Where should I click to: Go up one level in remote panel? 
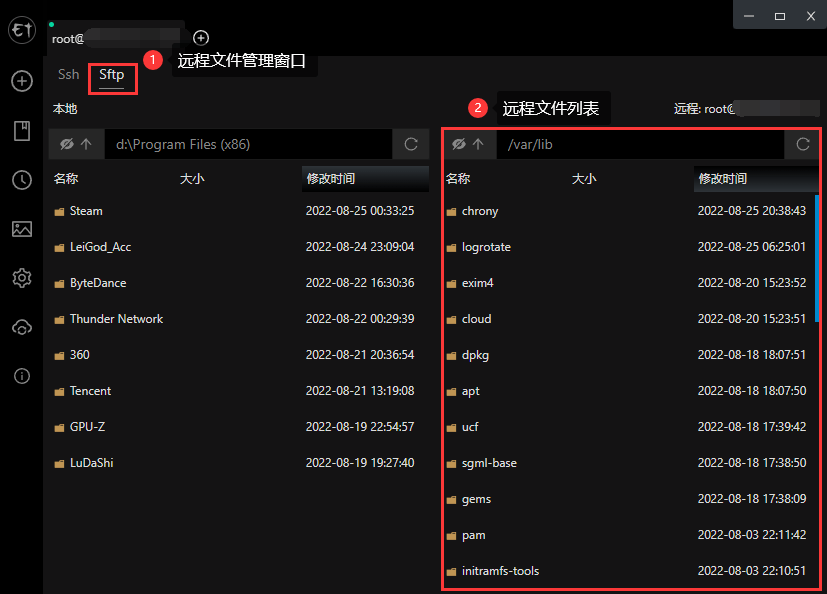[478, 144]
